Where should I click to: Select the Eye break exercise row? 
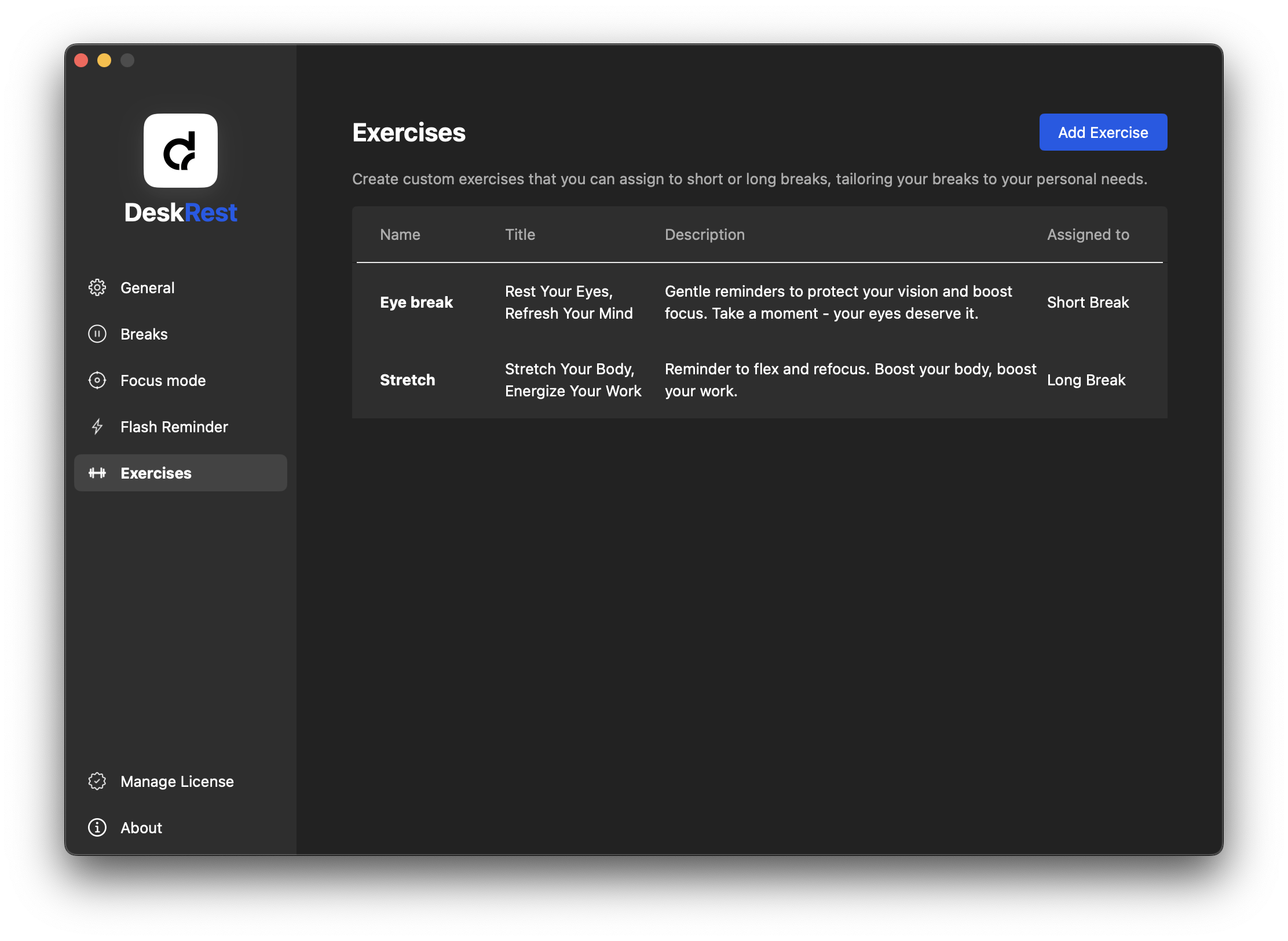[x=416, y=302]
